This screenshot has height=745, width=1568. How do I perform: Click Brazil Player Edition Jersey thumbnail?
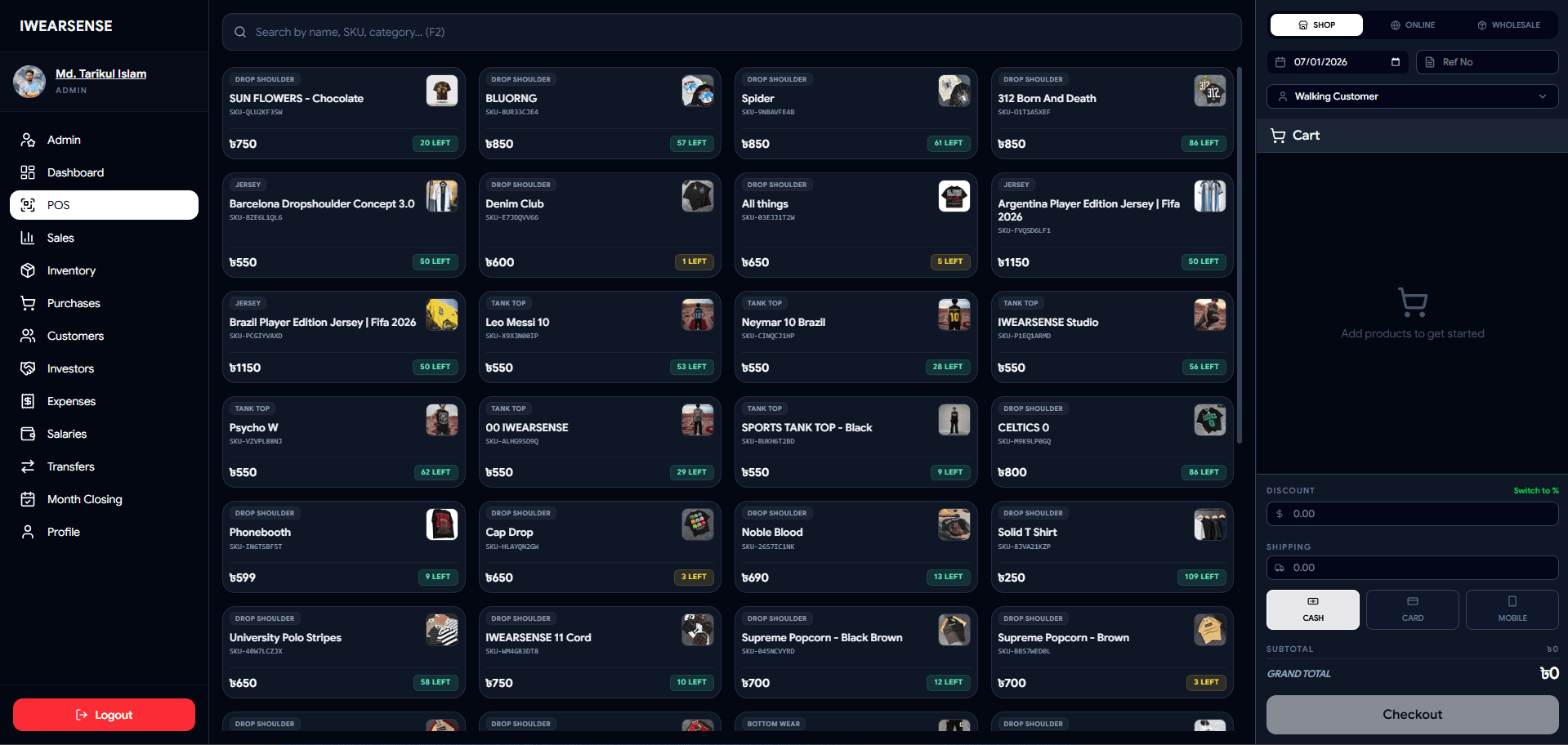click(x=442, y=315)
